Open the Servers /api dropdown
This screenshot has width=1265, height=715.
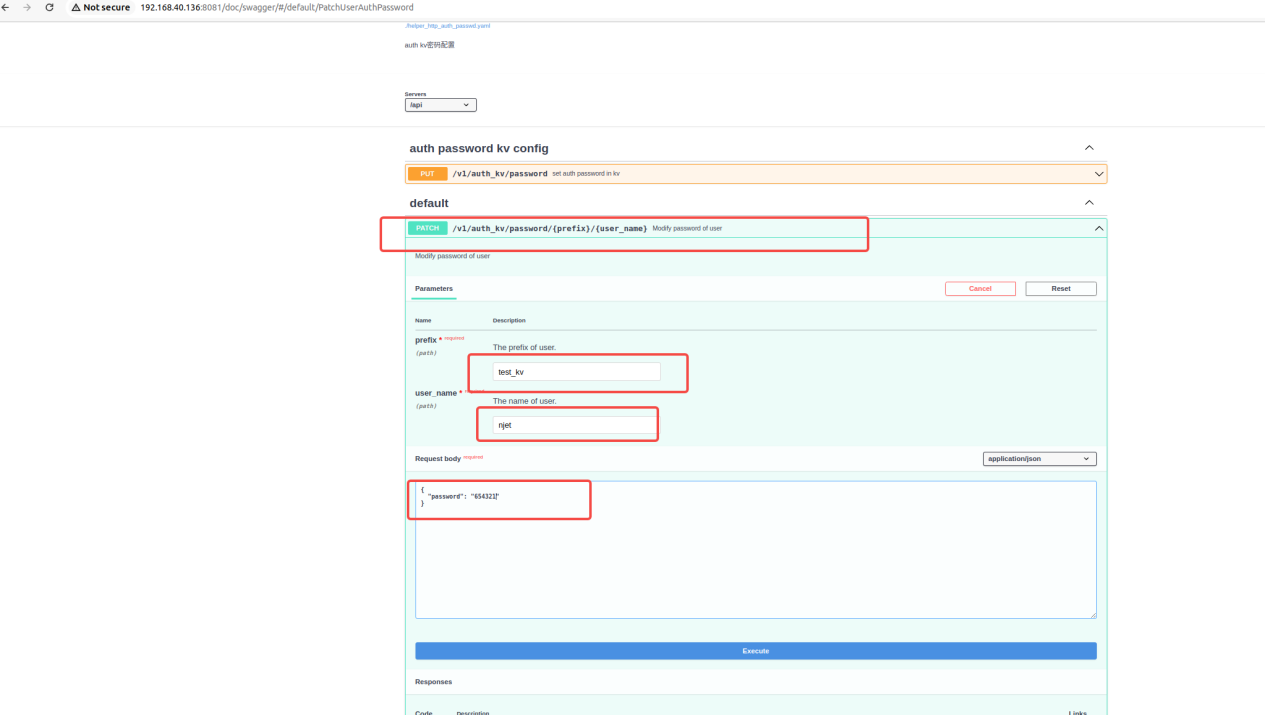tap(440, 105)
